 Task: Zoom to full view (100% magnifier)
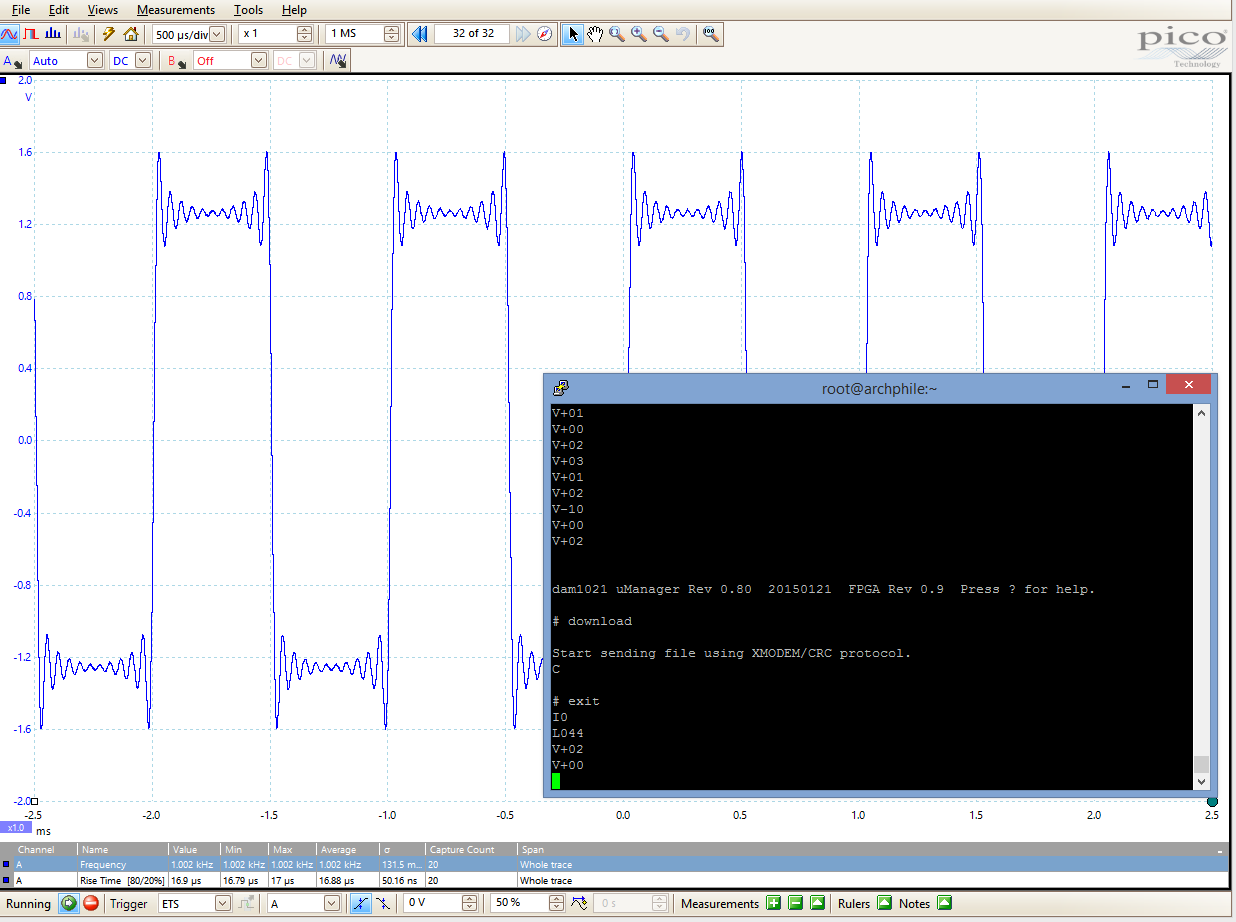pyautogui.click(x=711, y=34)
